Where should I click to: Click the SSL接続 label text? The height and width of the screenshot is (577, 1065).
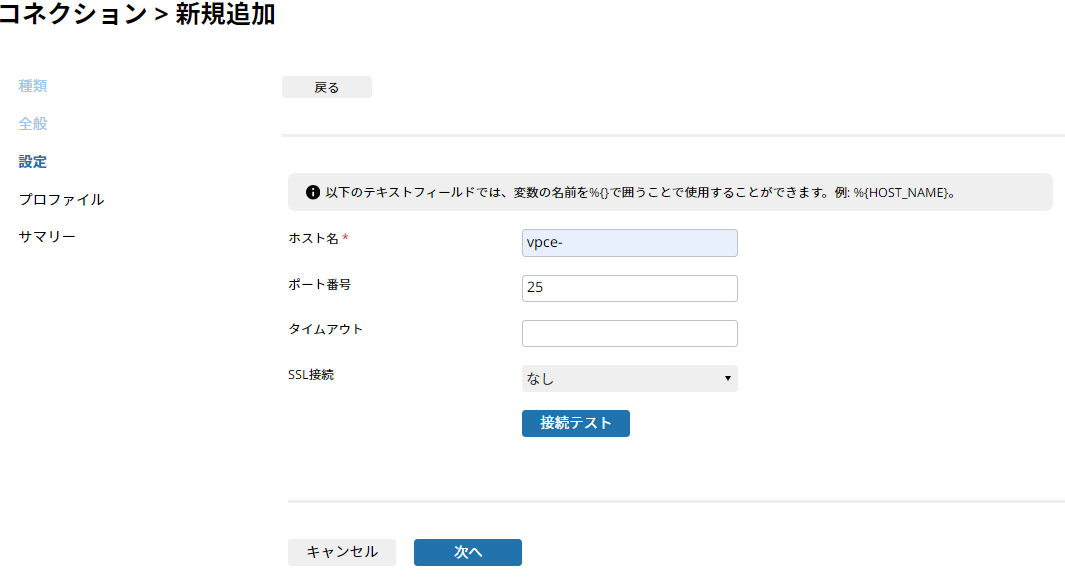pyautogui.click(x=311, y=375)
